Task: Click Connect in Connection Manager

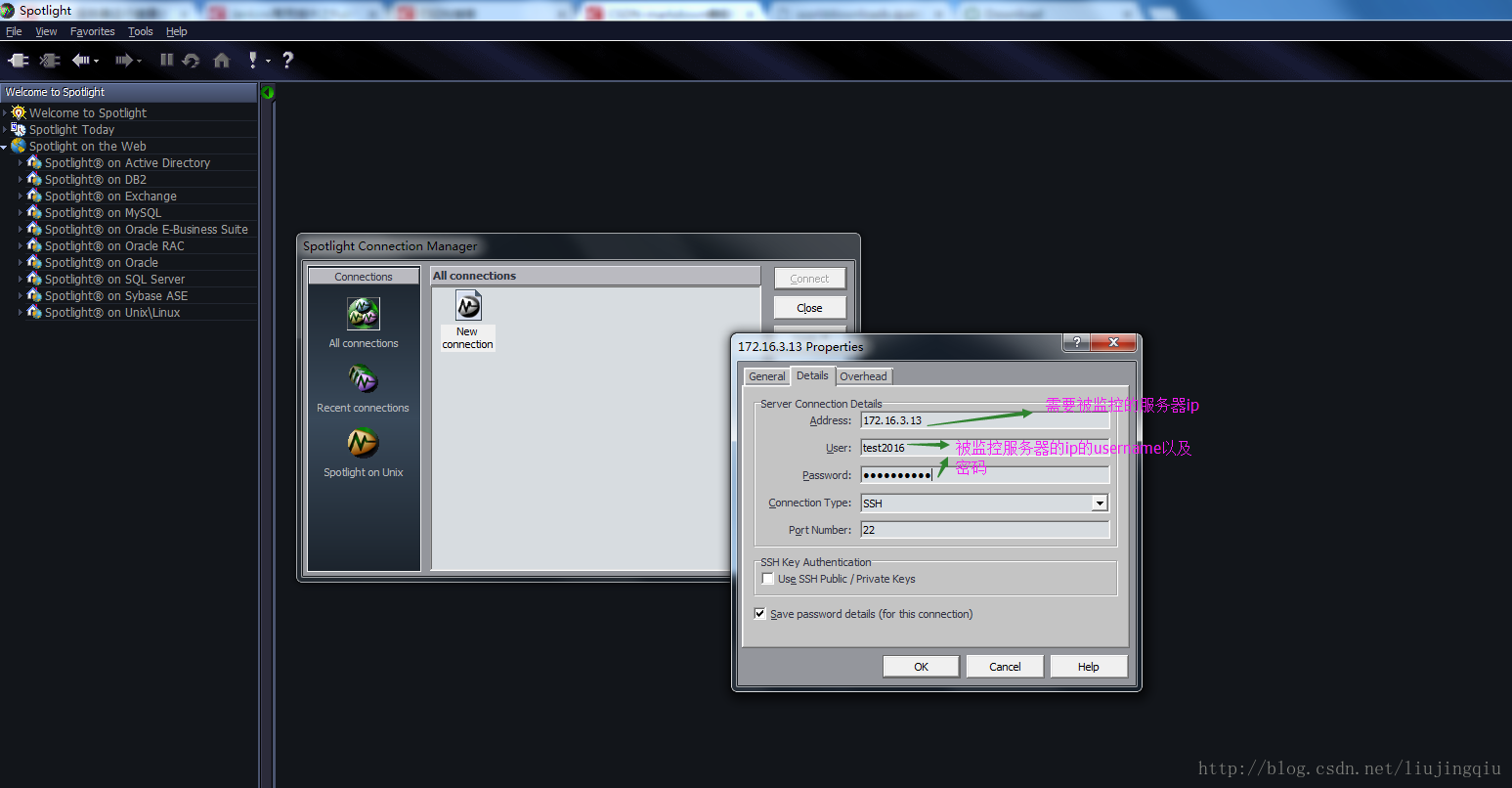Action: tap(809, 279)
